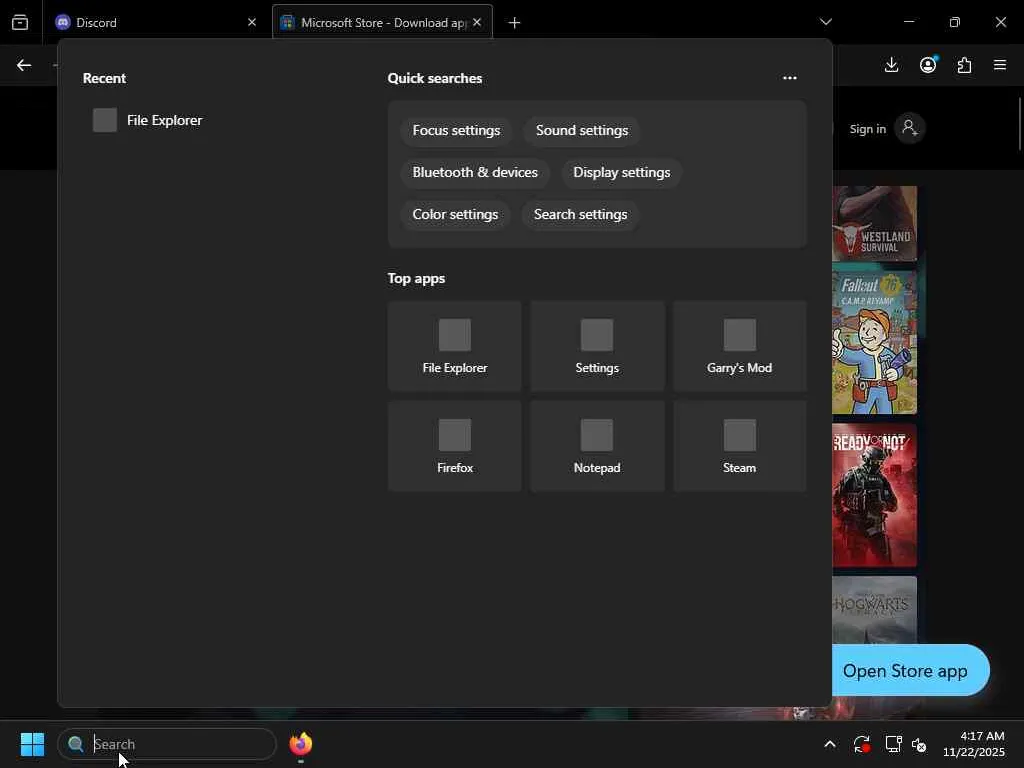Click the Firefox page vertical scrollbar
Viewport: 1024px width, 768px height.
1019,124
